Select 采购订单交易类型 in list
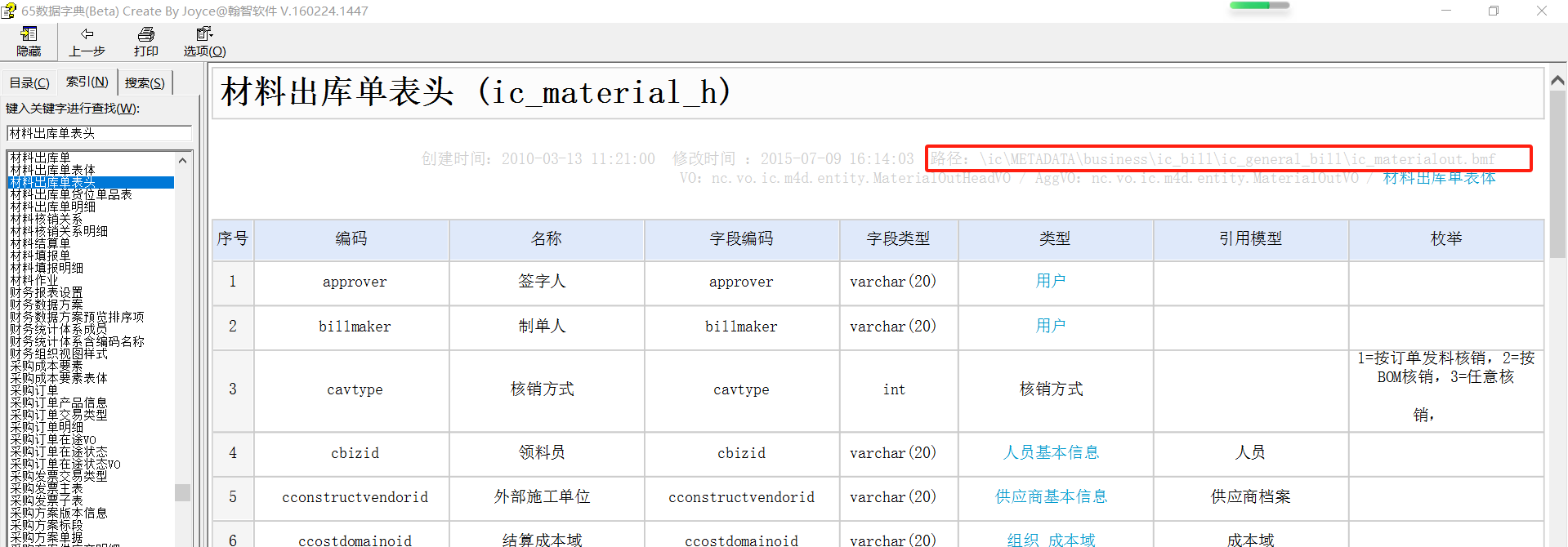The image size is (1568, 547). click(58, 415)
